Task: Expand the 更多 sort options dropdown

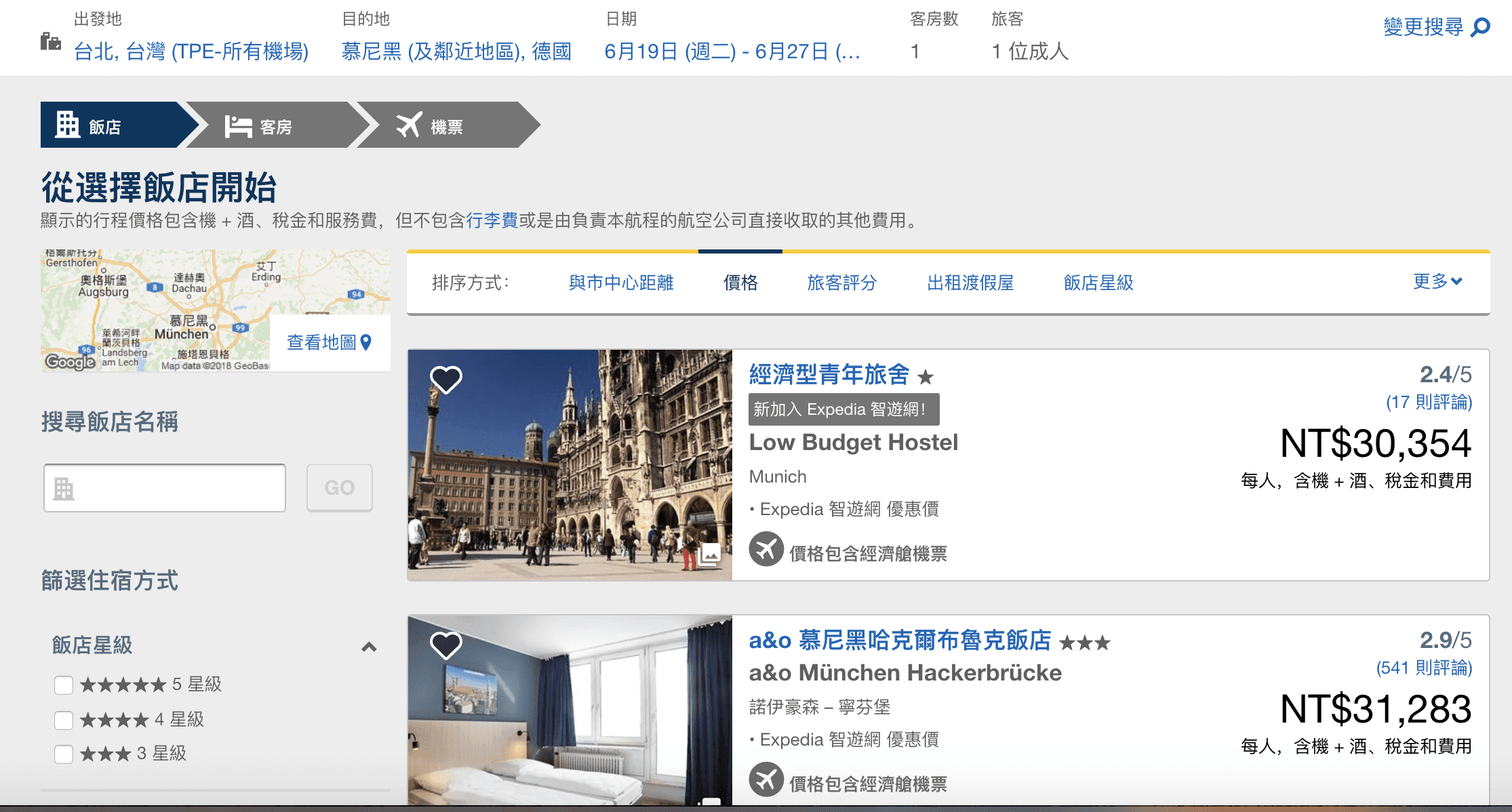Action: (x=1437, y=281)
